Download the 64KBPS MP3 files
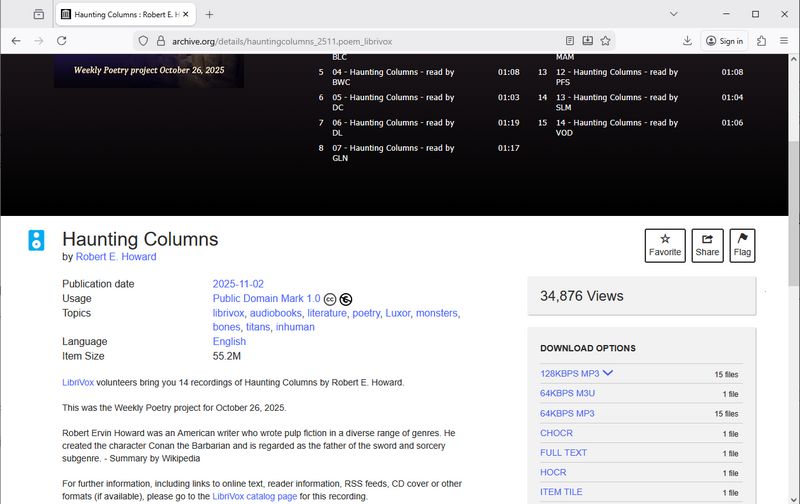Screen dimensions: 800x504 pyautogui.click(x=567, y=413)
